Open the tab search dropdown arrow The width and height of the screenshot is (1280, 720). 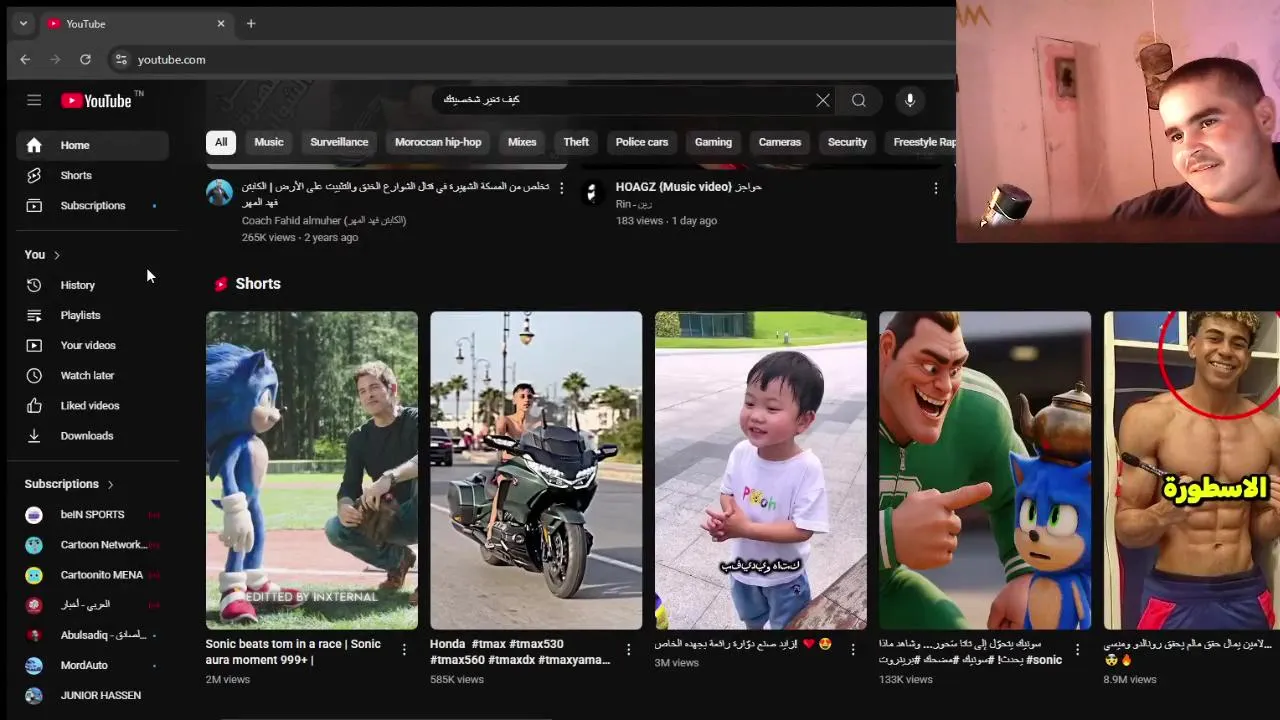click(23, 23)
